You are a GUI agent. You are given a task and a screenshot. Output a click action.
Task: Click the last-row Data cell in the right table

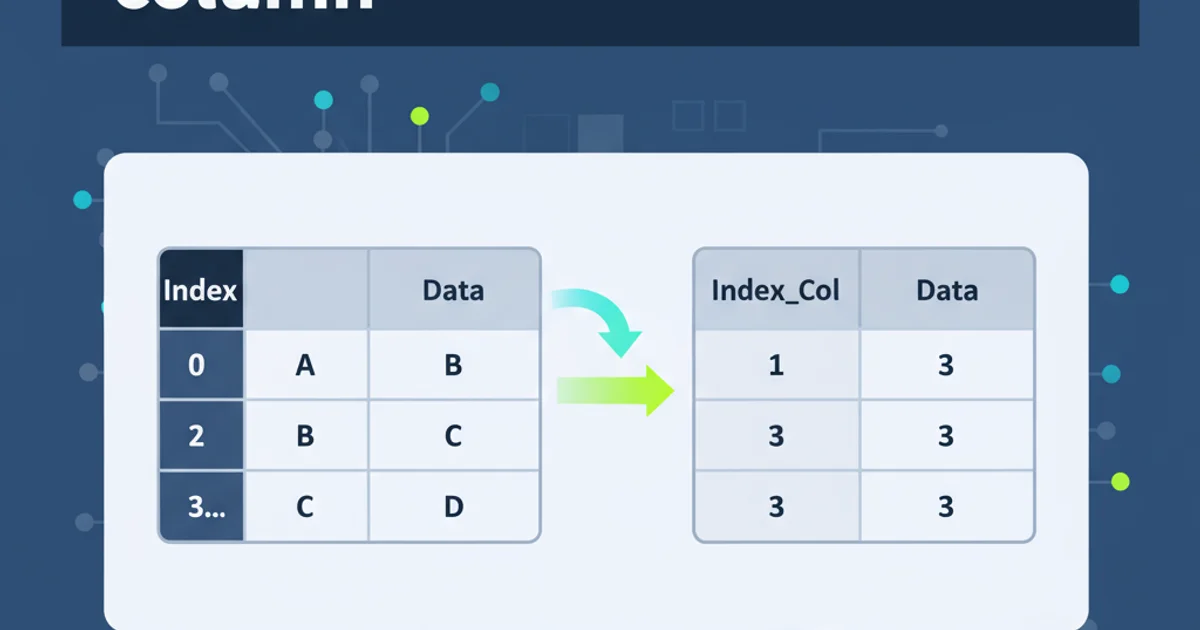946,507
